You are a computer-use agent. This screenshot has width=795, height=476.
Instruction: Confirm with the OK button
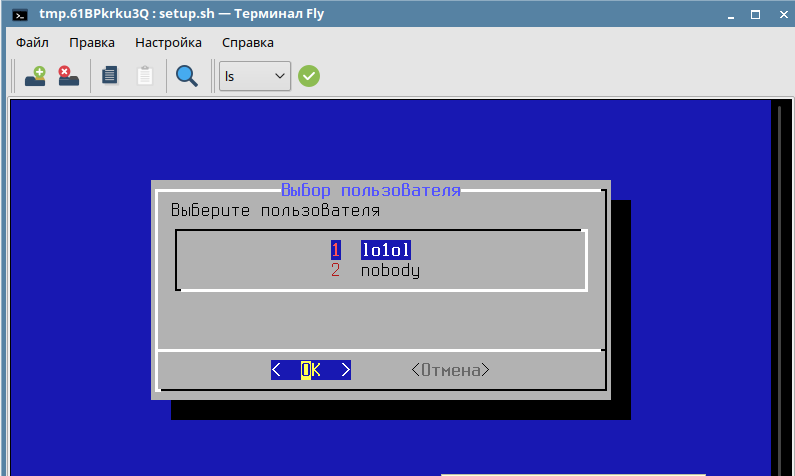tap(311, 370)
